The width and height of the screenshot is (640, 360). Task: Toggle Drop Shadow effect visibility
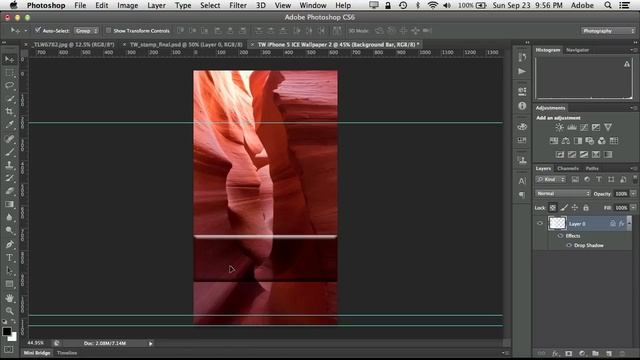(569, 245)
